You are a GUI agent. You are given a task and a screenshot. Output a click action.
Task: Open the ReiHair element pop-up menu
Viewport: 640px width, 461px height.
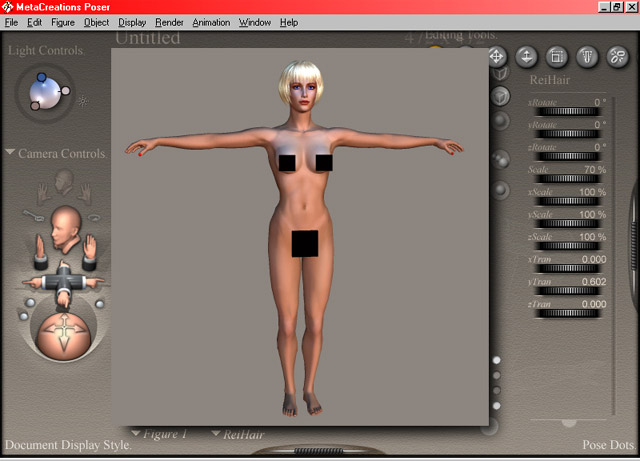[238, 435]
